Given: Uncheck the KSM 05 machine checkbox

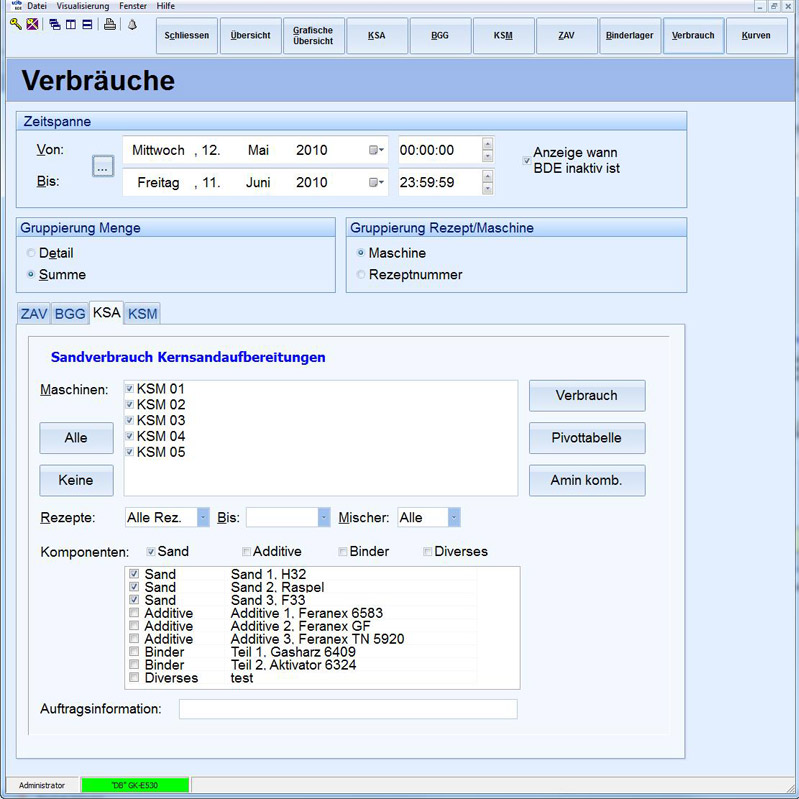Looking at the screenshot, I should [129, 452].
